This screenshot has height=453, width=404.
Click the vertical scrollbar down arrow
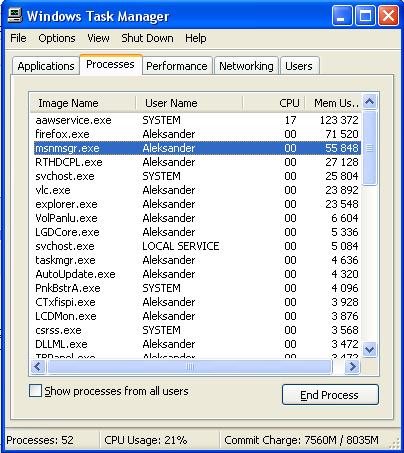coord(370,350)
